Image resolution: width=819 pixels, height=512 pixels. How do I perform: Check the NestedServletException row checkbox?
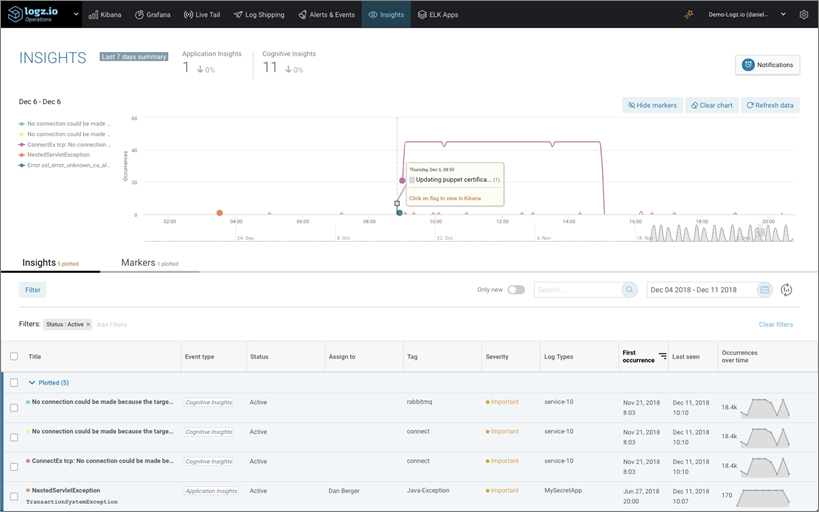click(x=14, y=496)
